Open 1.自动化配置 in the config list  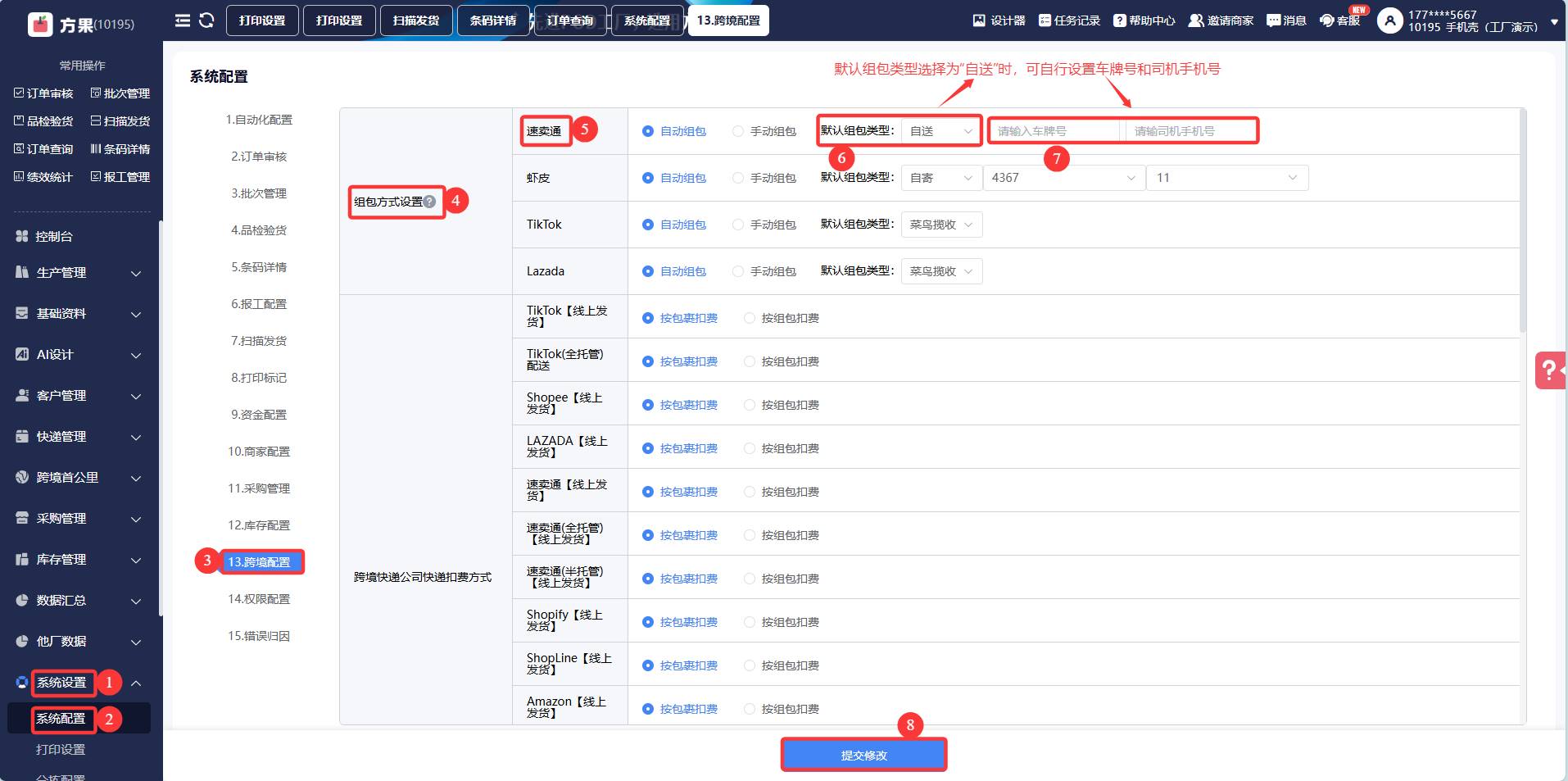pyautogui.click(x=259, y=120)
